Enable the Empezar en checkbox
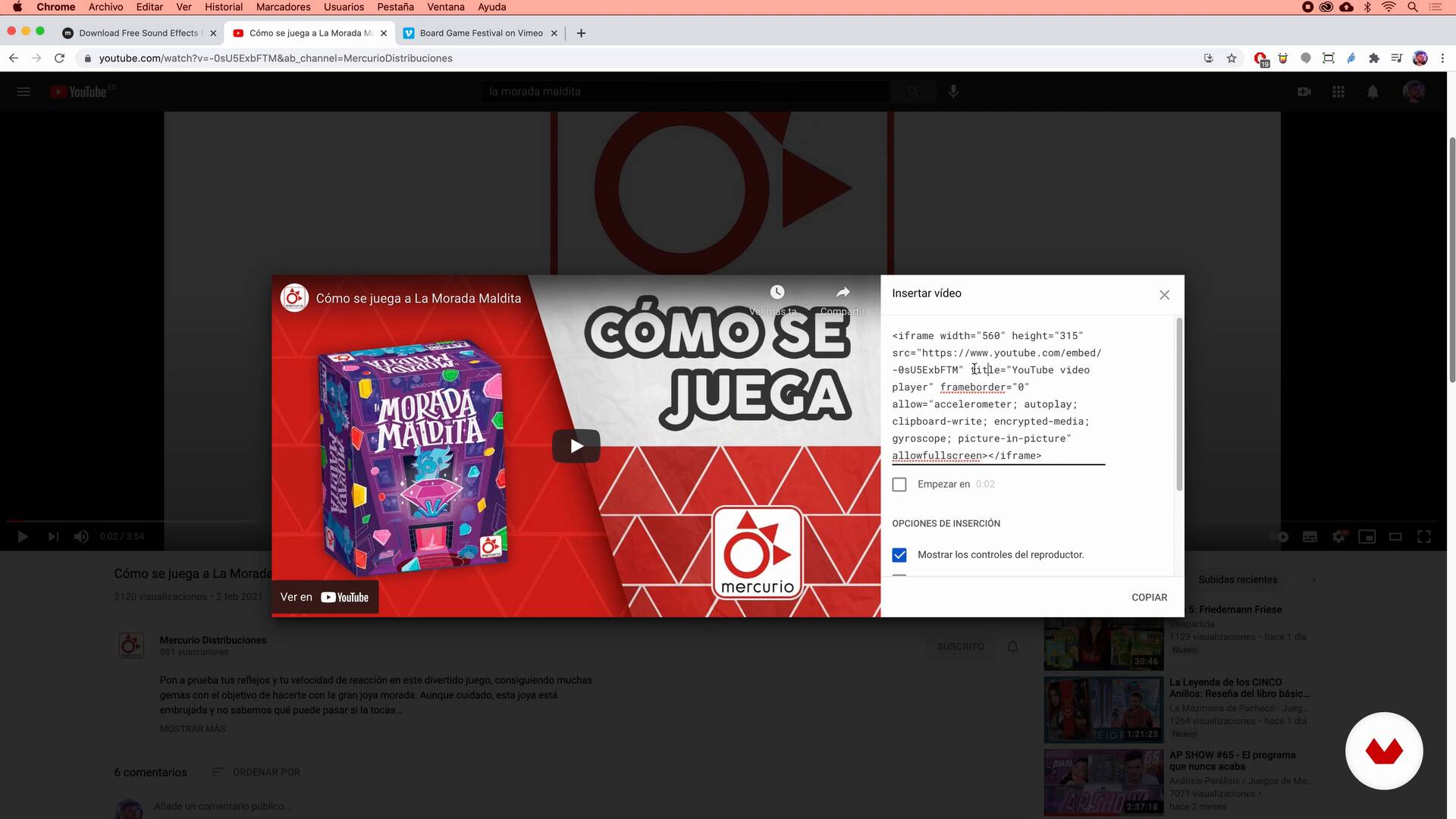Image resolution: width=1456 pixels, height=819 pixels. 899,485
